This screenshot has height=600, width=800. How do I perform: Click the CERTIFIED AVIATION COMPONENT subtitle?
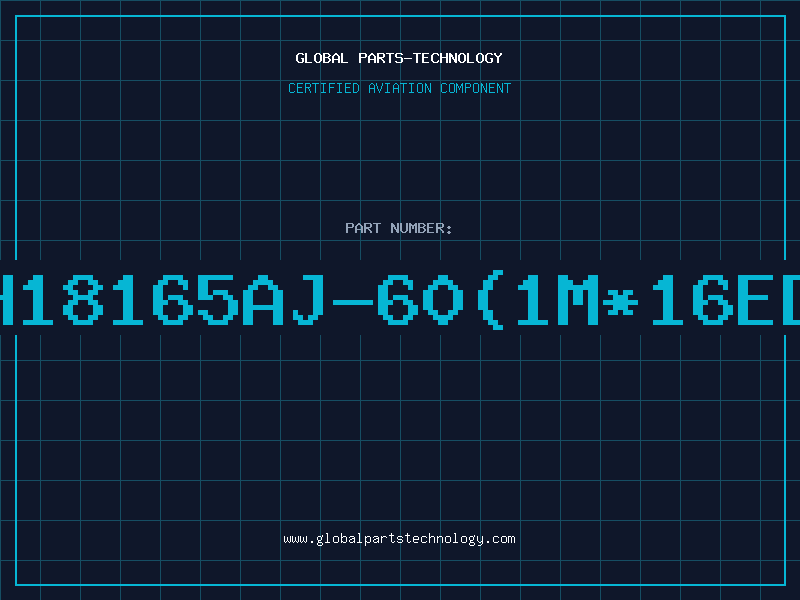point(399,88)
